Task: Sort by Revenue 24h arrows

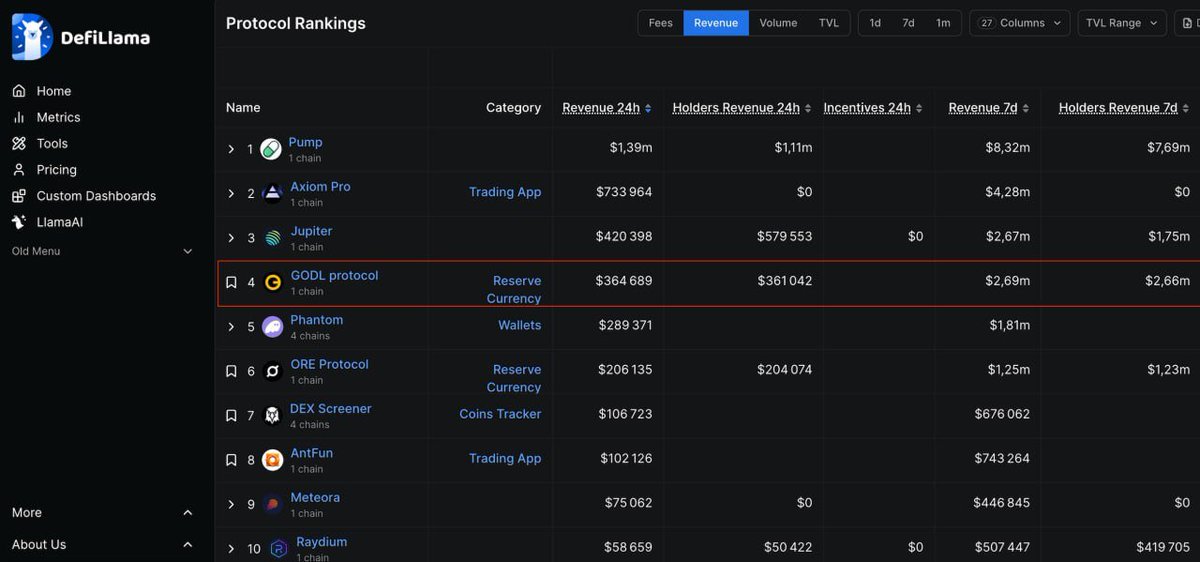Action: [648, 108]
